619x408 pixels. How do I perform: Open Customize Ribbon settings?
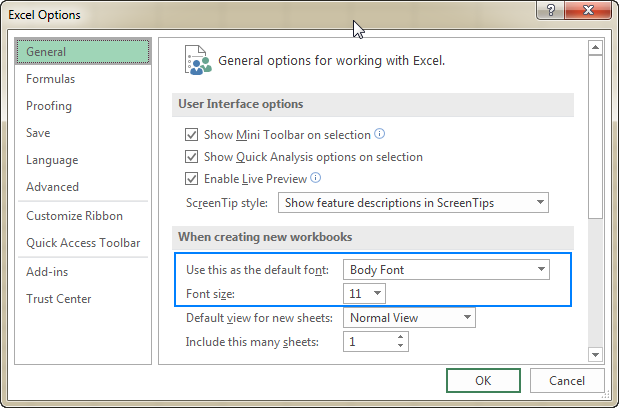(x=83, y=216)
